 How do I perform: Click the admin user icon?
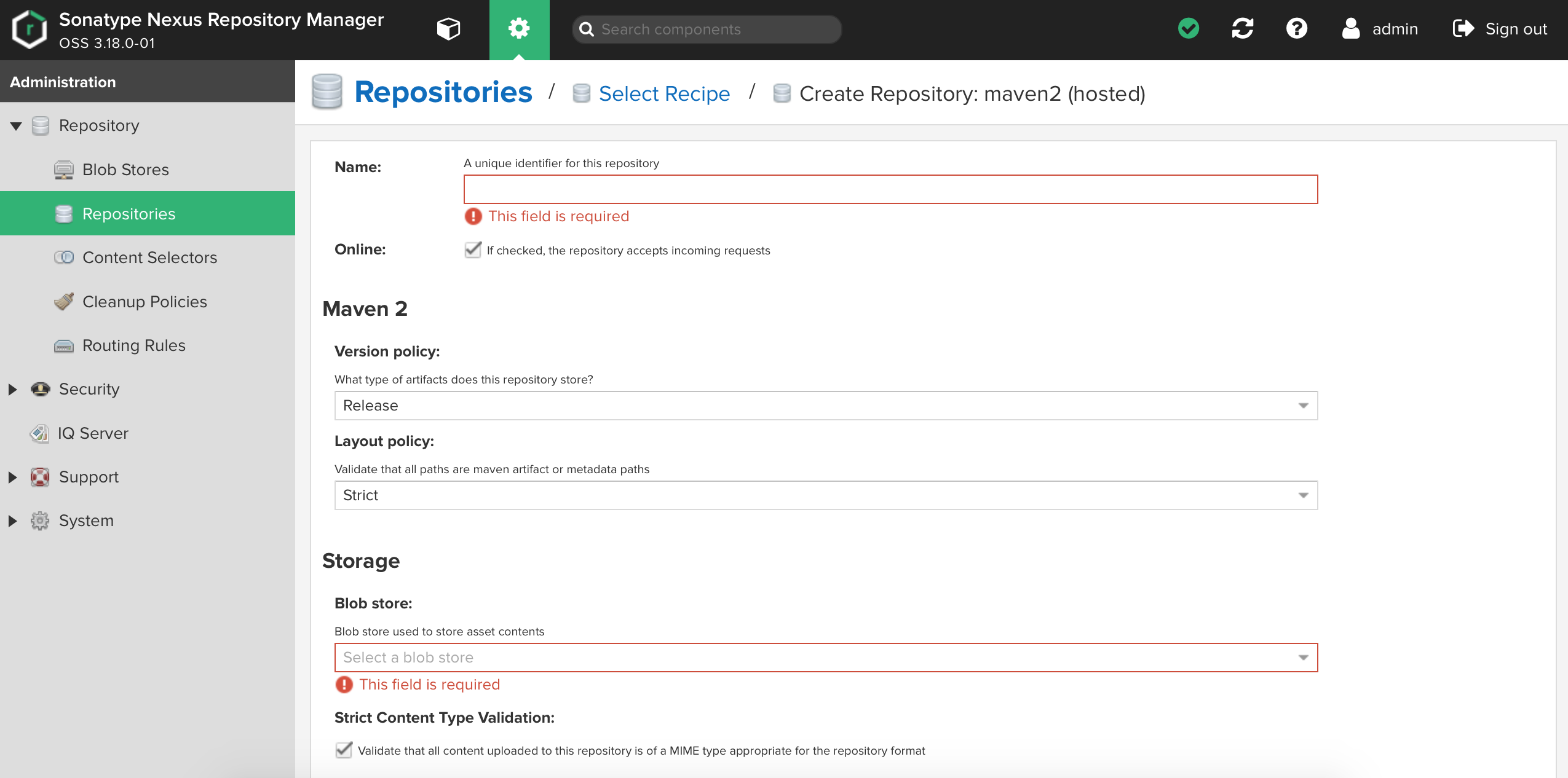point(1350,28)
